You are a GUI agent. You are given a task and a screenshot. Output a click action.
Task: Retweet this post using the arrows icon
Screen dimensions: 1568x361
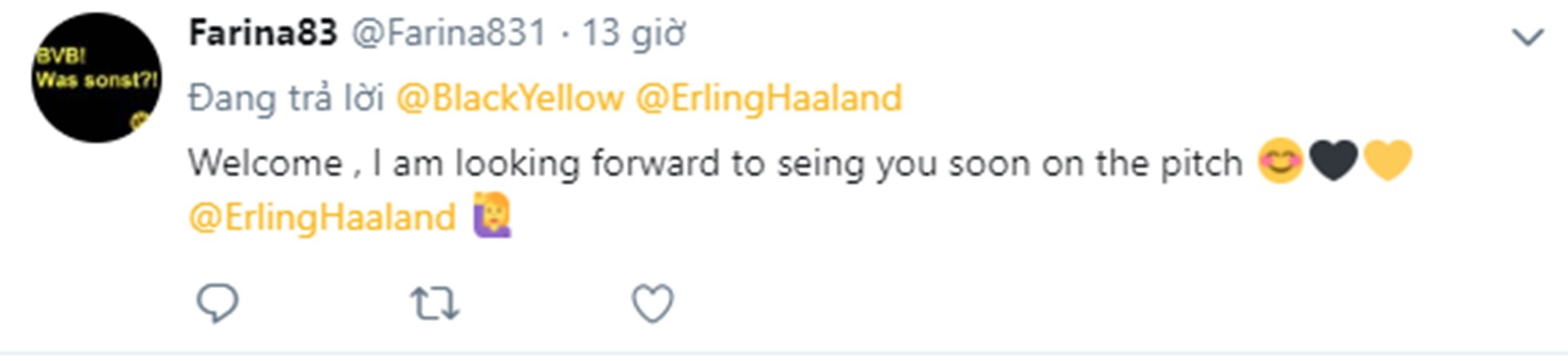pos(434,304)
